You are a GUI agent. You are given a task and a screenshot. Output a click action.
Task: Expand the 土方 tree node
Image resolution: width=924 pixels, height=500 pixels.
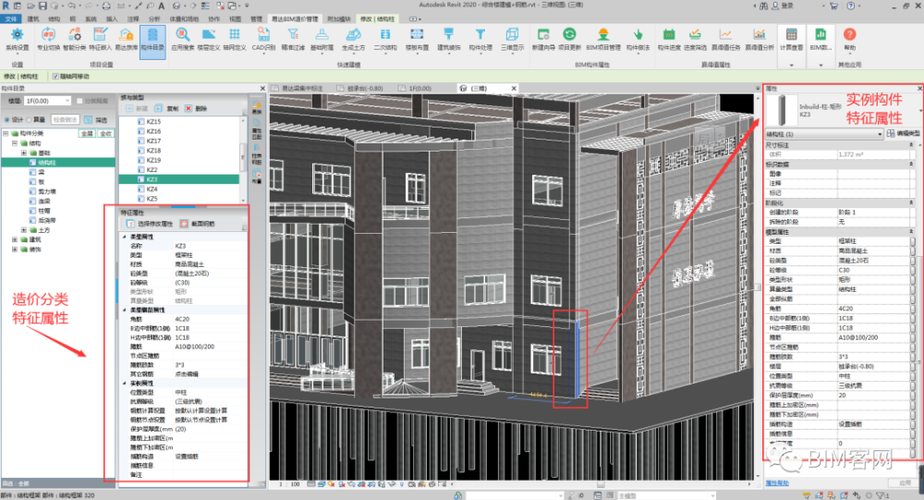24,229
